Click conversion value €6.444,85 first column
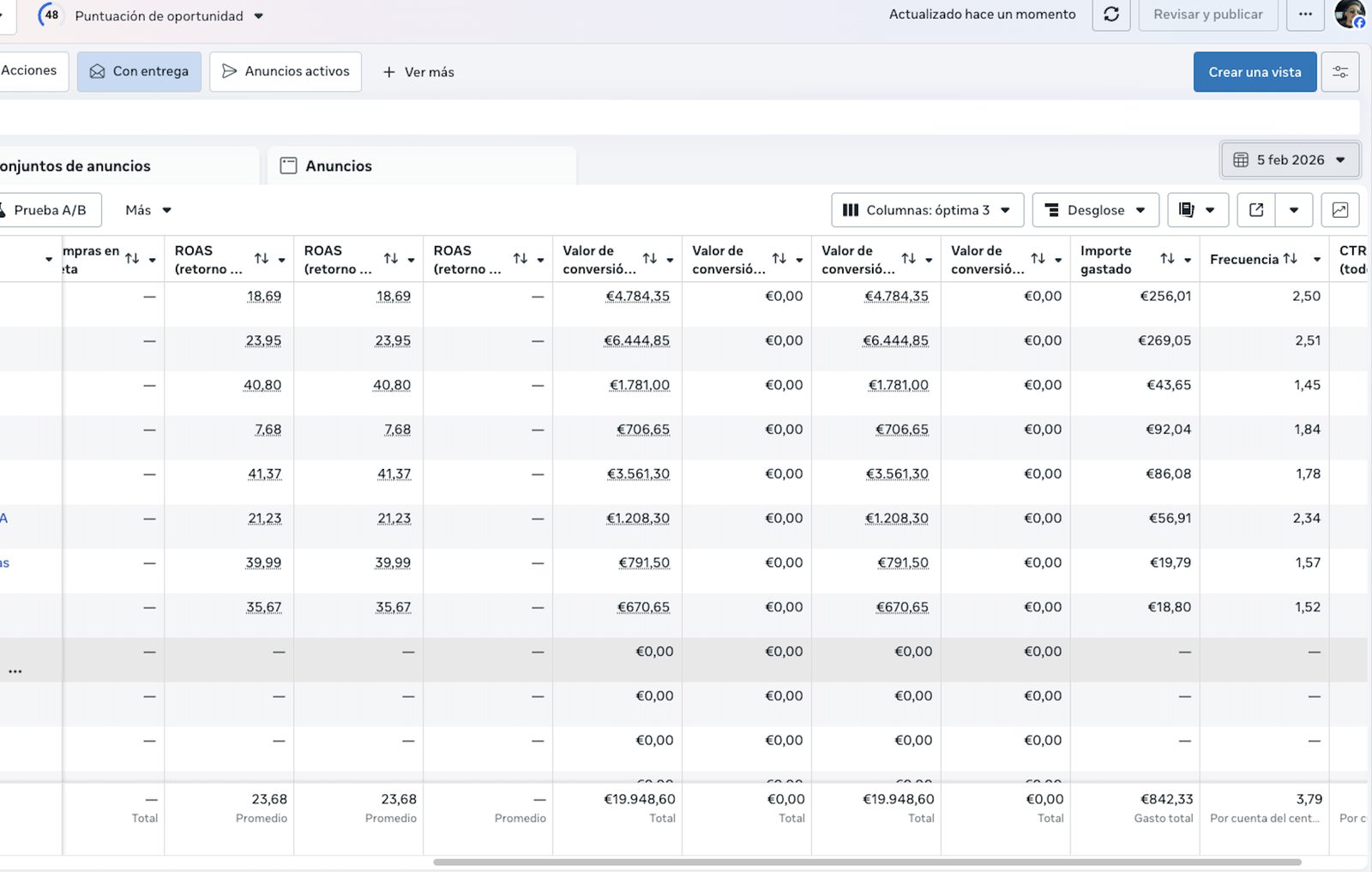The height and width of the screenshot is (872, 1372). 636,340
